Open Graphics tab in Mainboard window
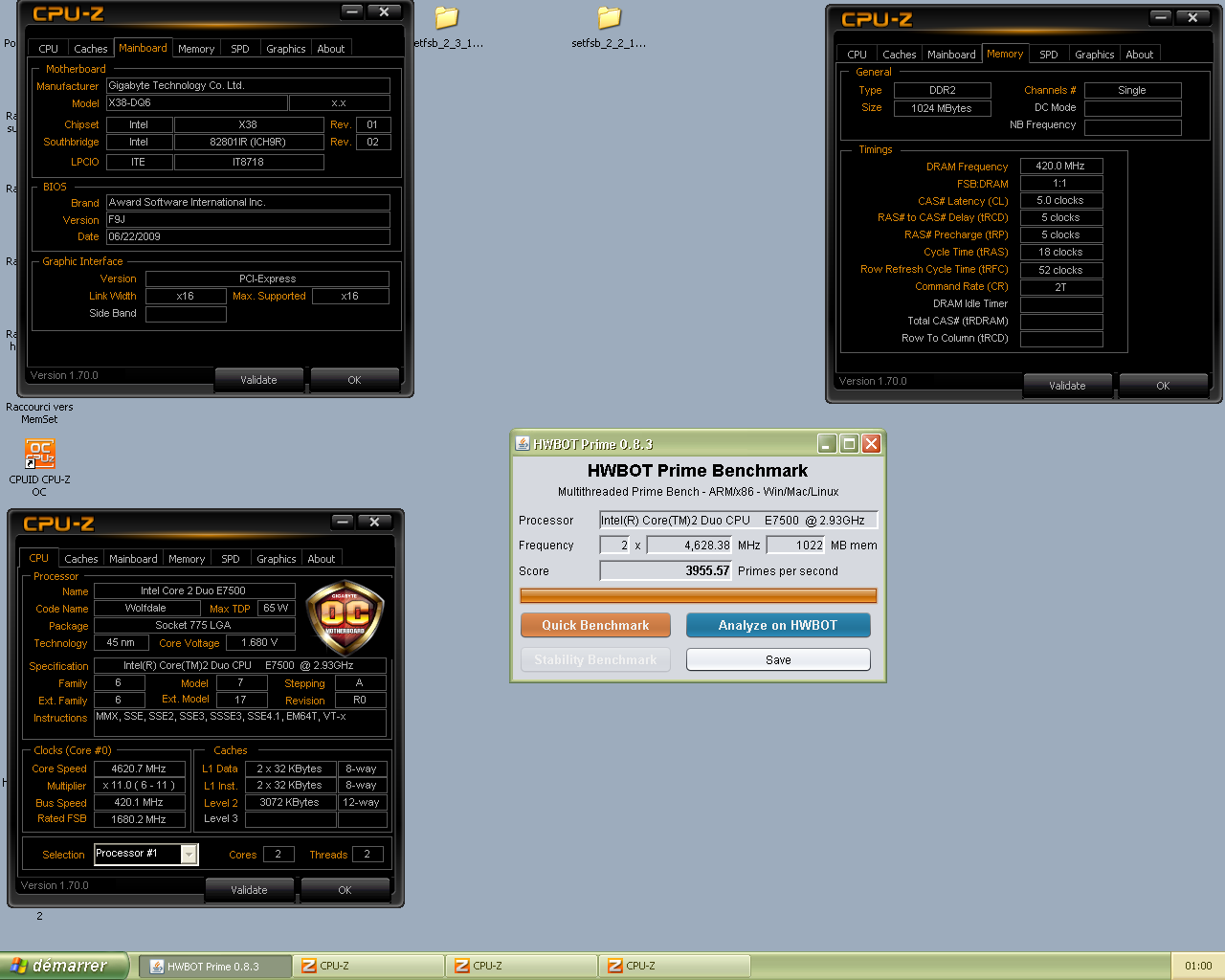1225x980 pixels. (286, 49)
